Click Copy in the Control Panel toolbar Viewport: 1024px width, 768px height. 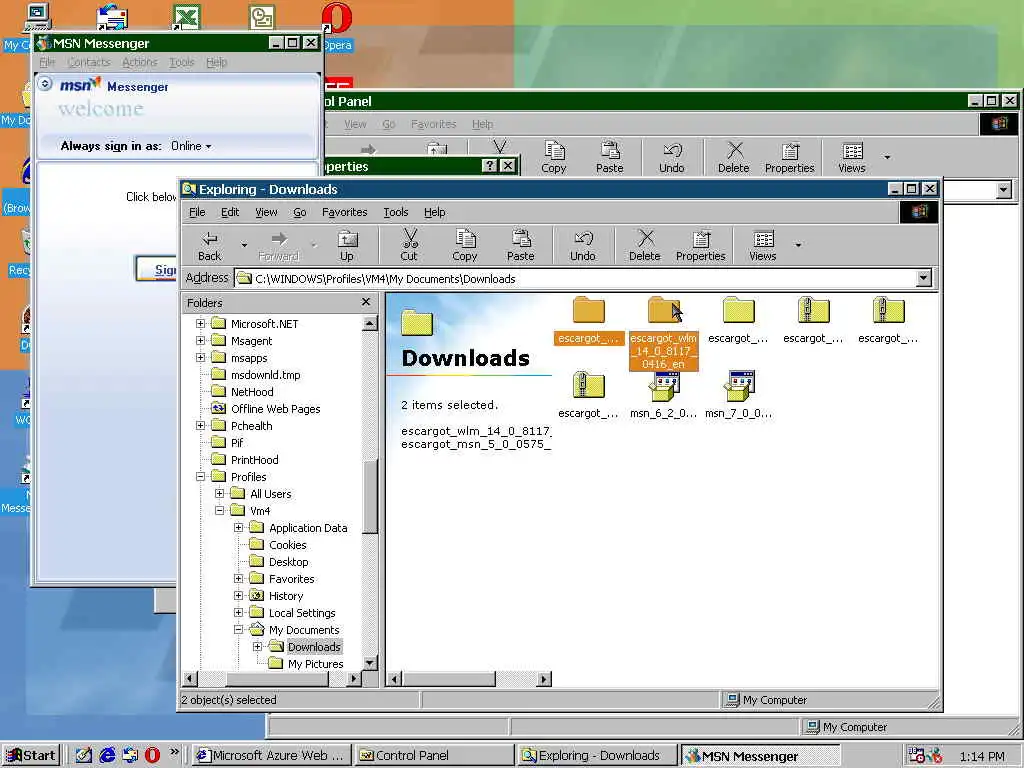click(x=554, y=157)
